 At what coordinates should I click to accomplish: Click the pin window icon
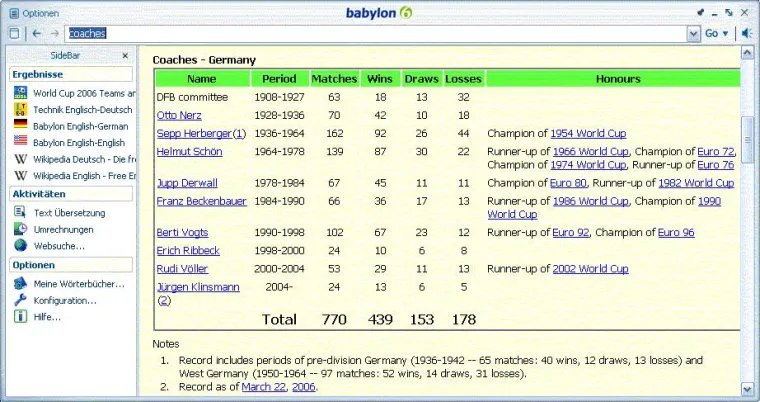[x=700, y=13]
